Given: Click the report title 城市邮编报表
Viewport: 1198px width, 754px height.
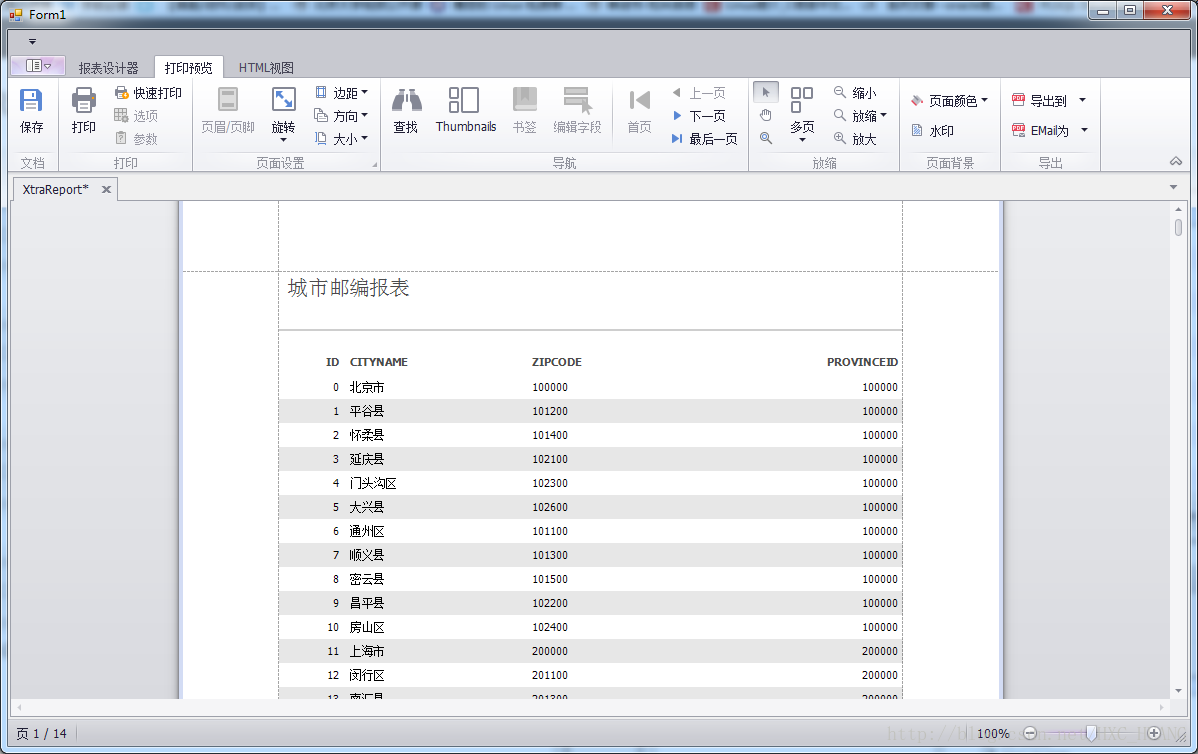Looking at the screenshot, I should point(348,288).
